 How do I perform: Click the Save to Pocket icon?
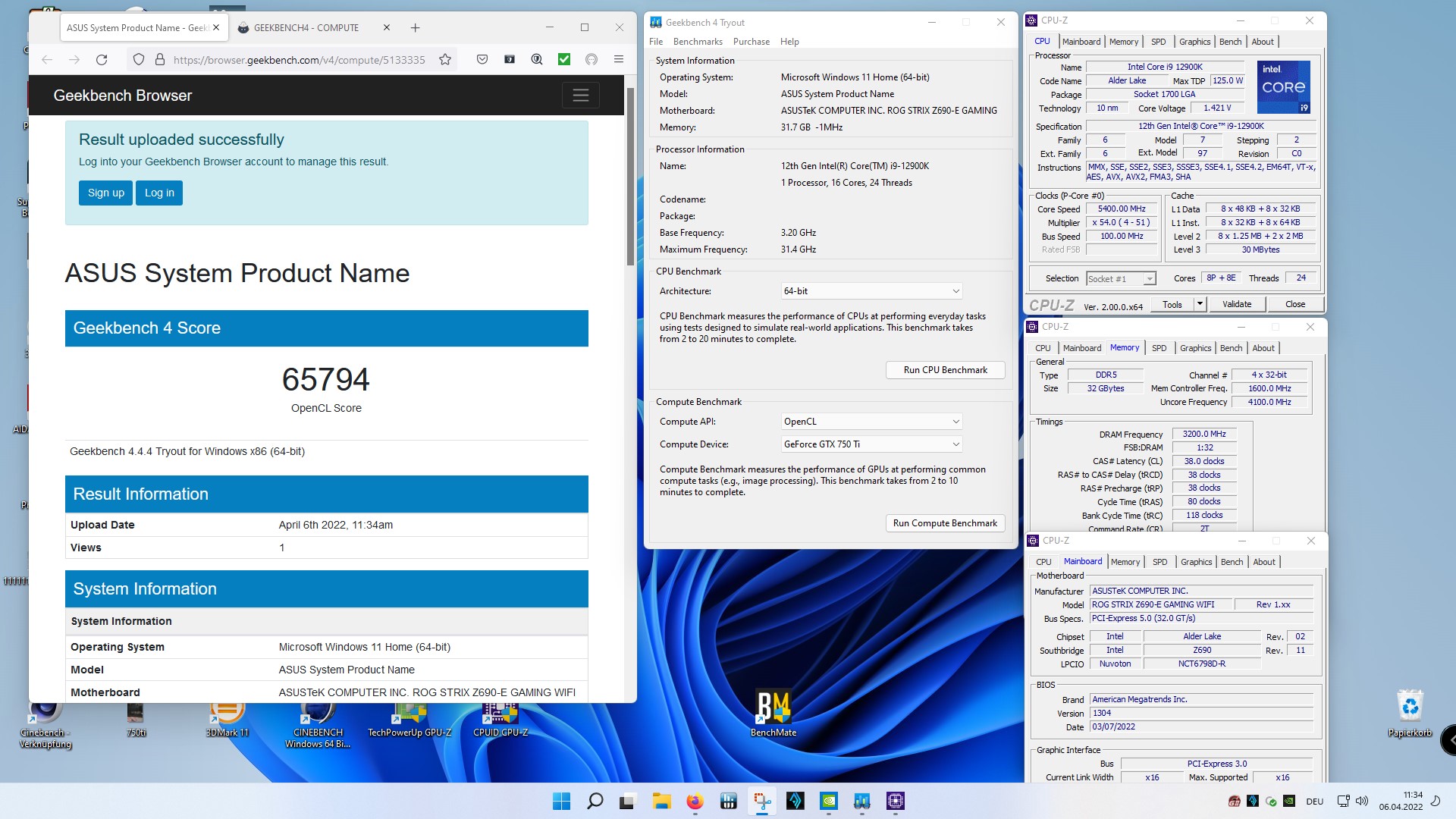coord(482,59)
